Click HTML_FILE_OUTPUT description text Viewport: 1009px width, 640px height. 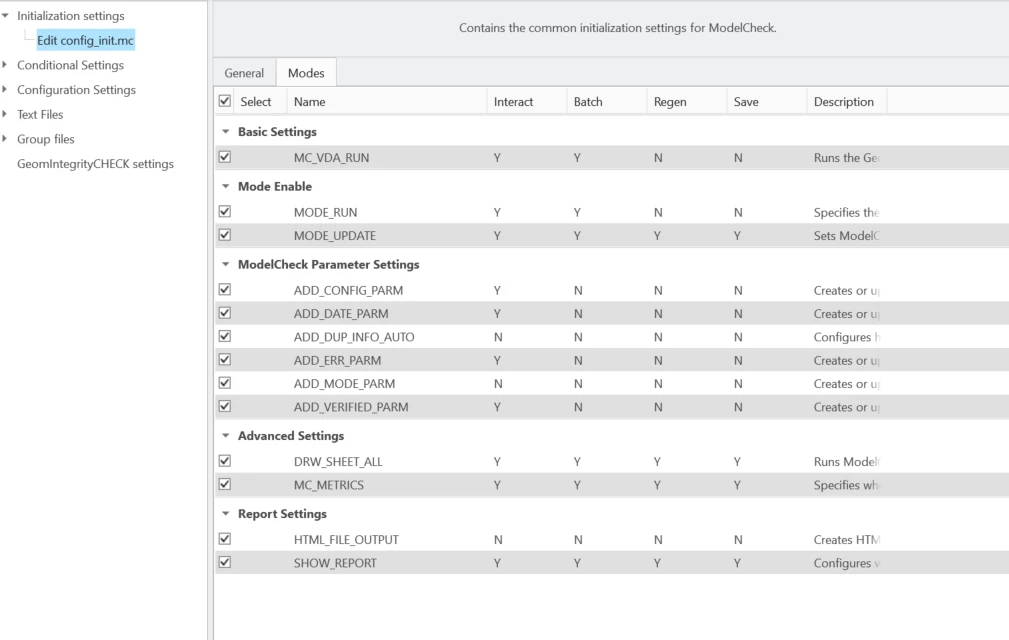pos(846,540)
